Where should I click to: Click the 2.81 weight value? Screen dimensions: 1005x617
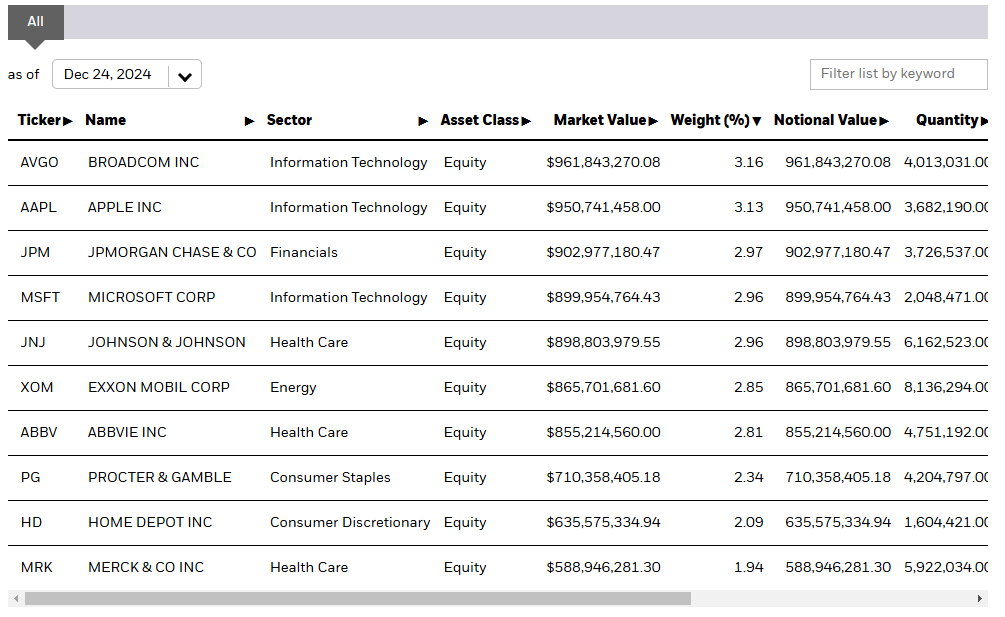pos(749,432)
